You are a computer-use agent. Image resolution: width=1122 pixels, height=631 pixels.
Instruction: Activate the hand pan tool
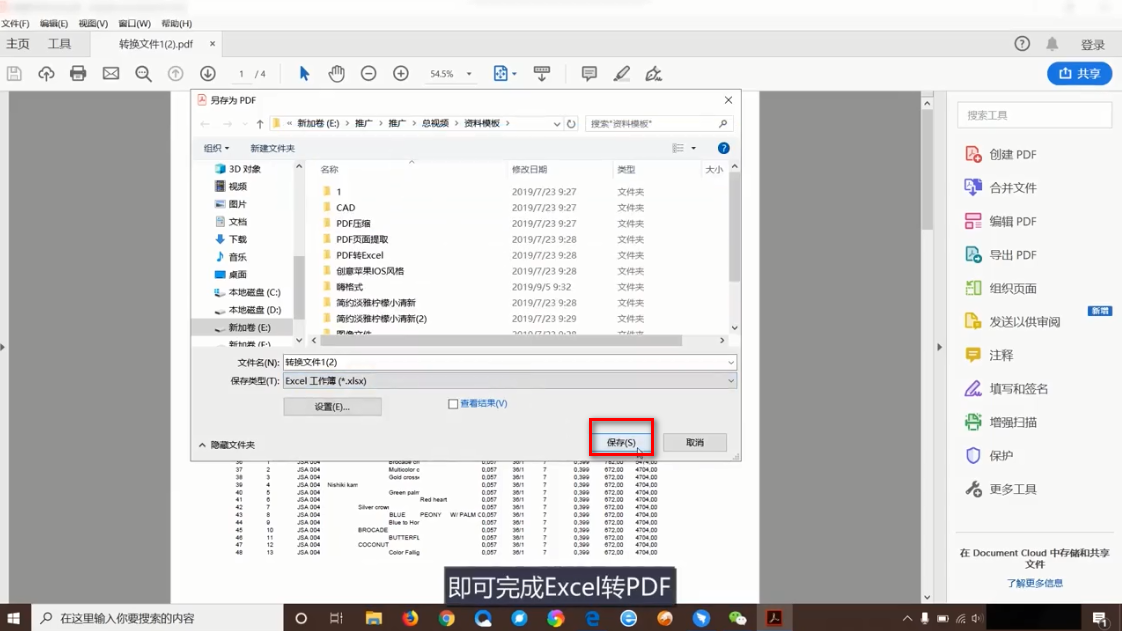336,74
